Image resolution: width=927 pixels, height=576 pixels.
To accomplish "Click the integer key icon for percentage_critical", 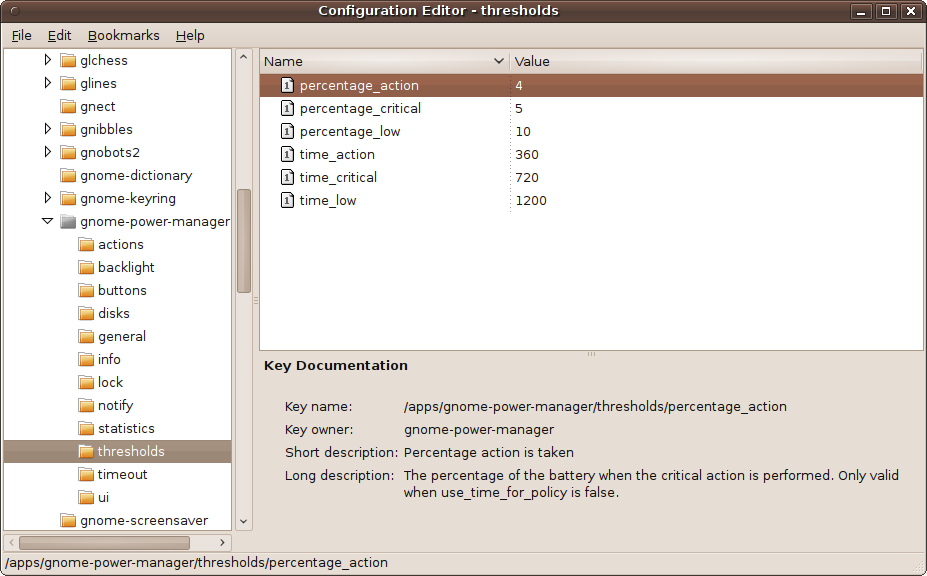I will pos(287,108).
